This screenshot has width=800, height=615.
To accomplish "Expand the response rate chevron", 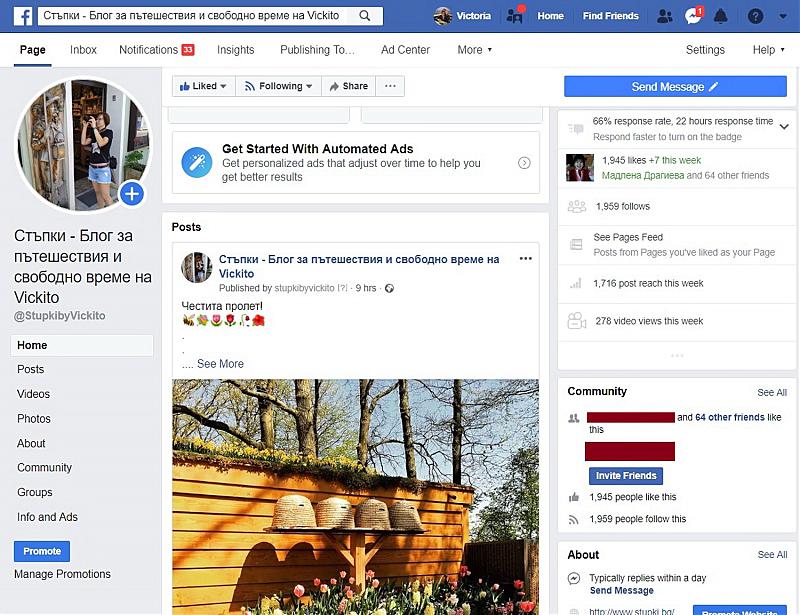I will click(784, 123).
